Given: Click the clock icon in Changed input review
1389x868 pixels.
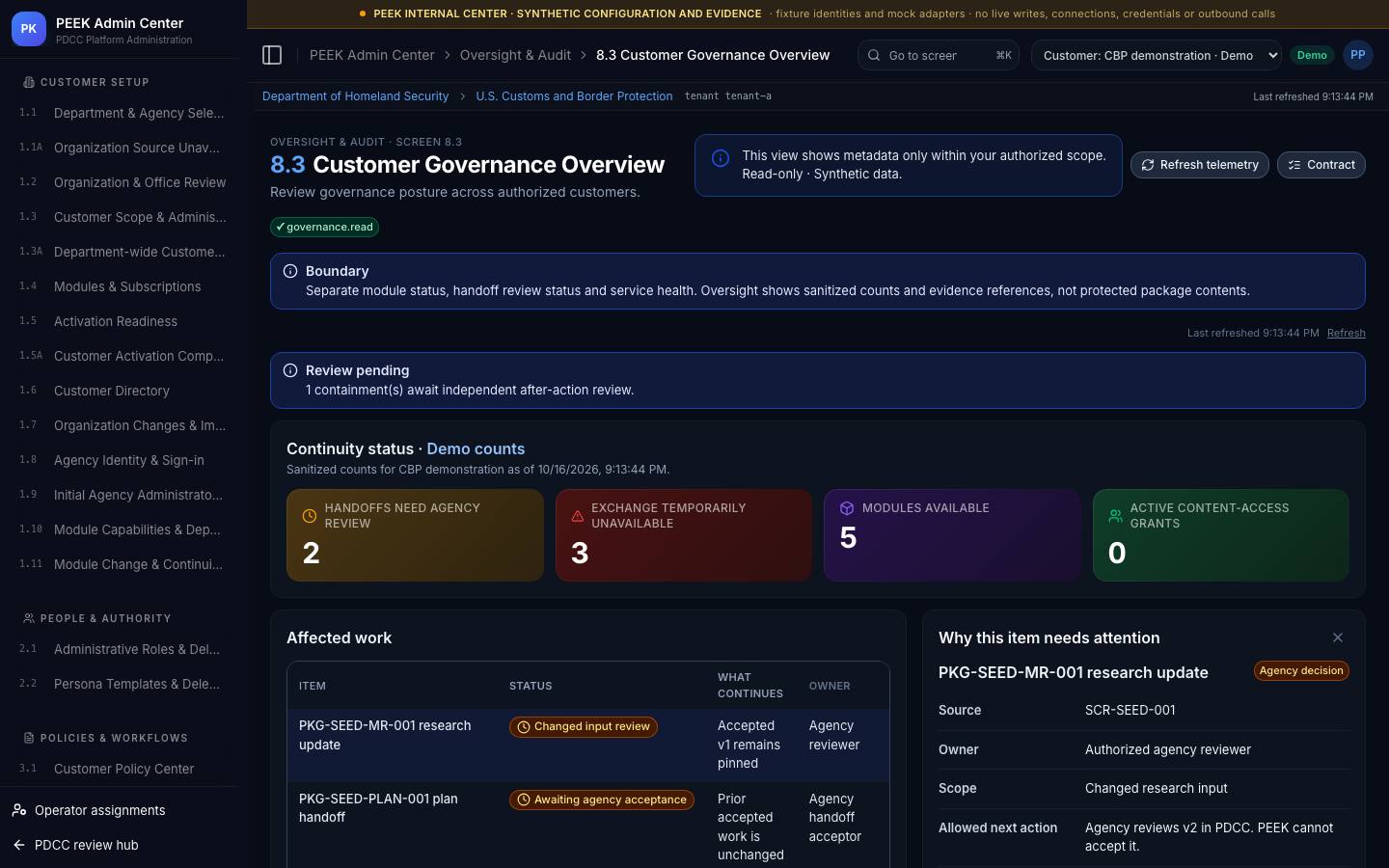Looking at the screenshot, I should 524,727.
